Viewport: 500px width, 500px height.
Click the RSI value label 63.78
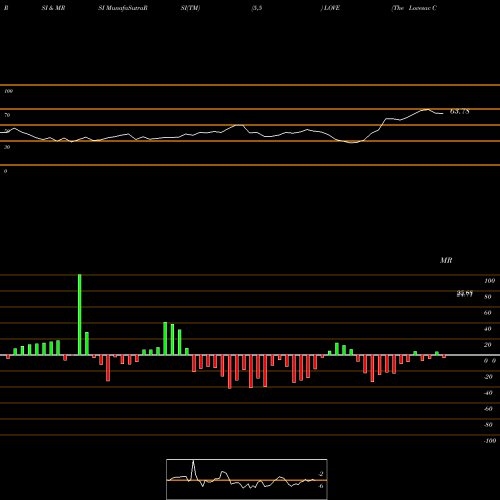click(460, 111)
